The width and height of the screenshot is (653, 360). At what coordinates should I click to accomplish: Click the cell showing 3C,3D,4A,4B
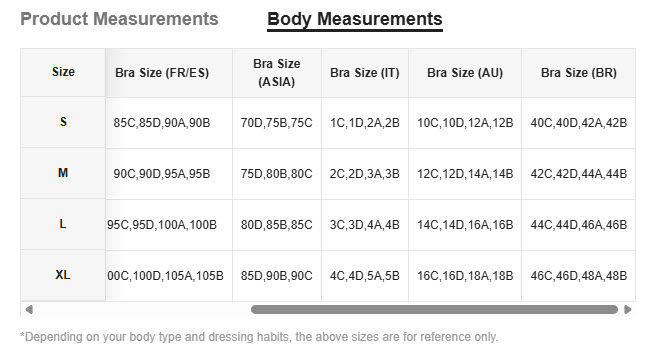pos(365,225)
